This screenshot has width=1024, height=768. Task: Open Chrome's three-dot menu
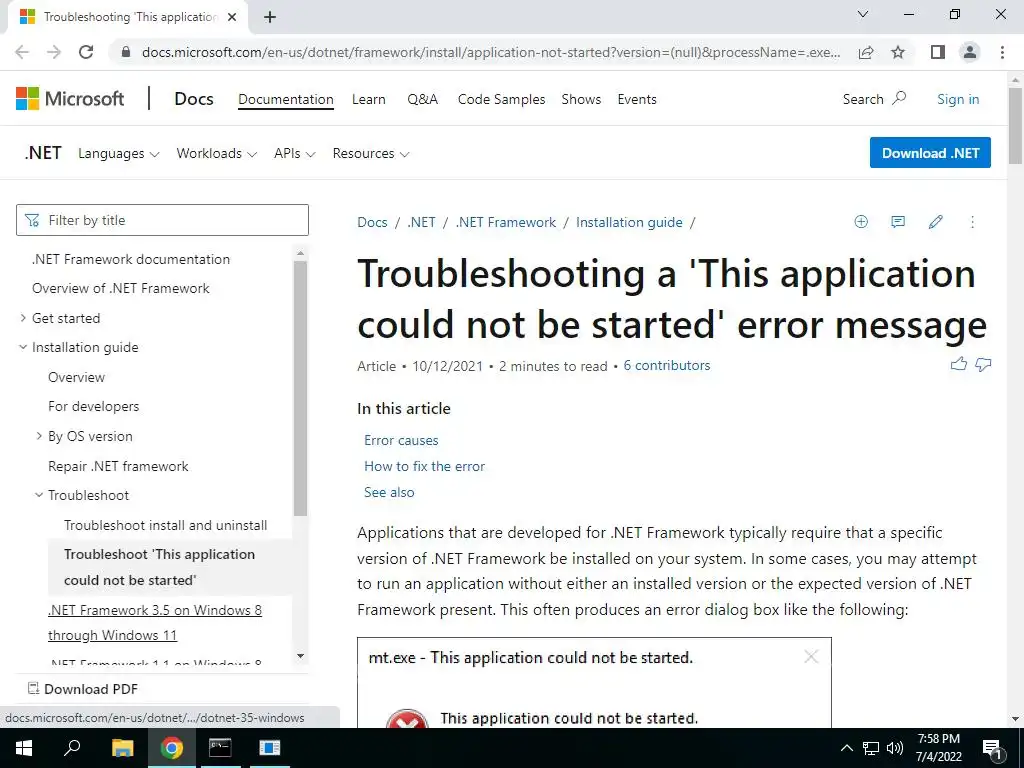coord(1002,52)
